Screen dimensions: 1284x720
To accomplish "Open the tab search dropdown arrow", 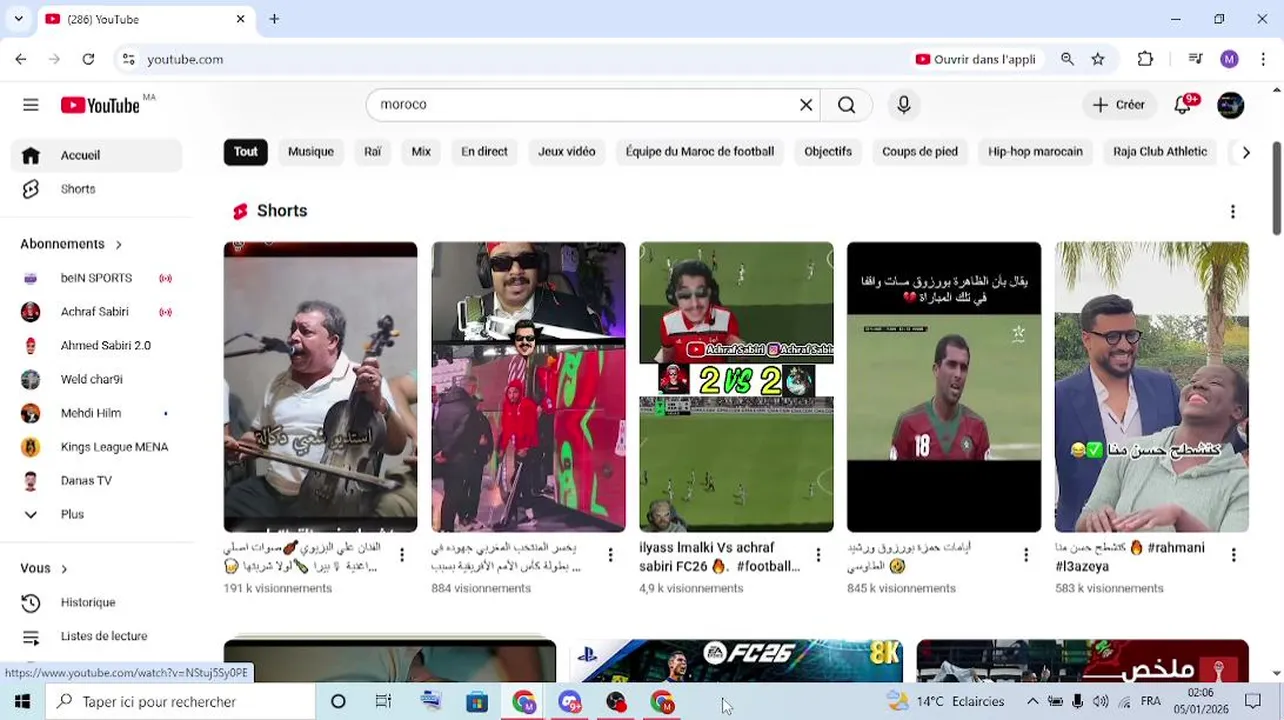I will 18,19.
